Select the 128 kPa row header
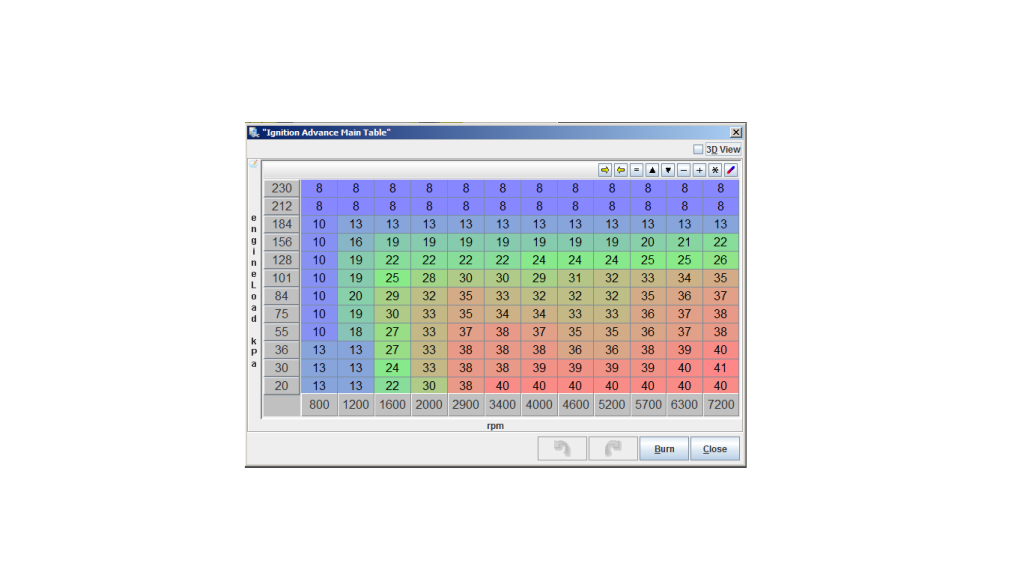The width and height of the screenshot is (1023, 575). click(282, 260)
